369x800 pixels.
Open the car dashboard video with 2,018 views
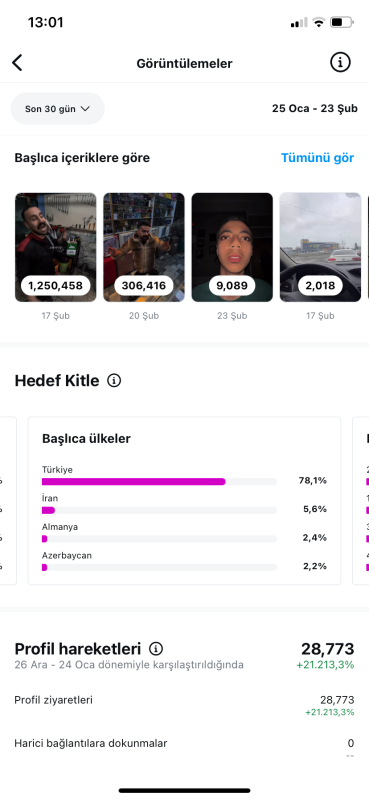tap(321, 247)
